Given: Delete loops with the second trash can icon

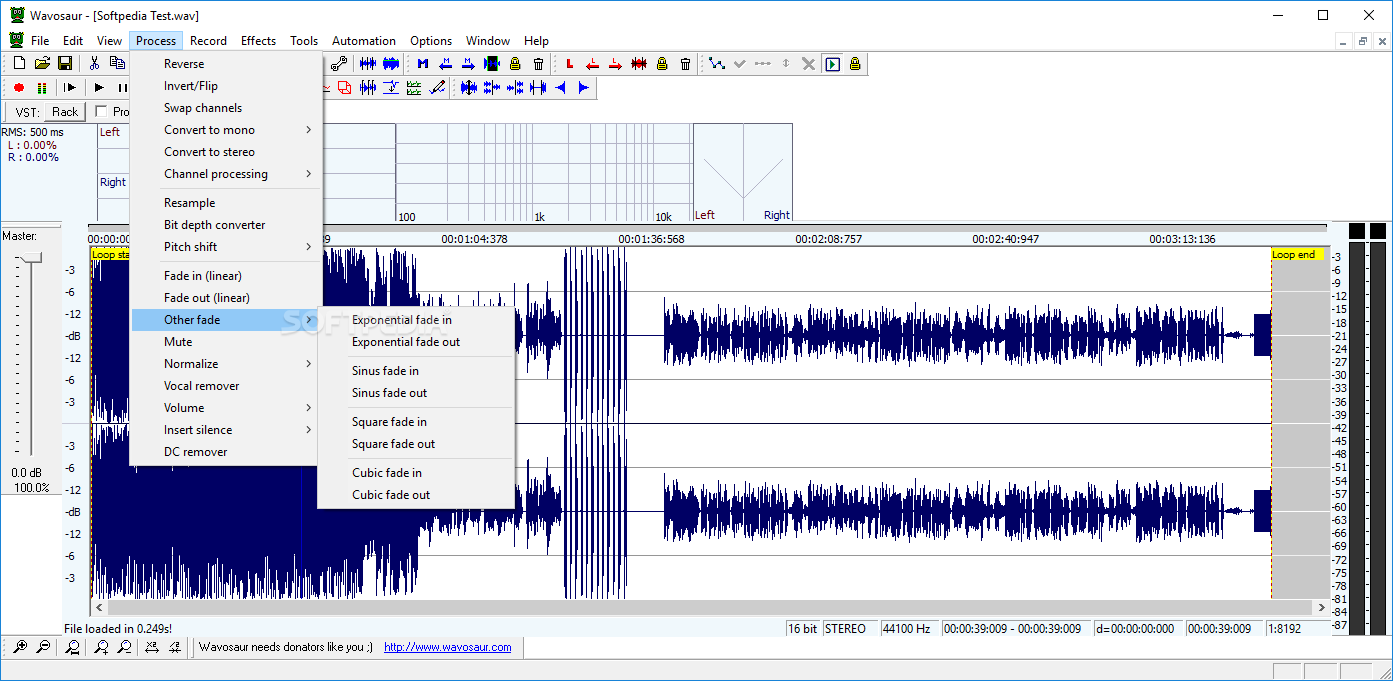Looking at the screenshot, I should 685,63.
